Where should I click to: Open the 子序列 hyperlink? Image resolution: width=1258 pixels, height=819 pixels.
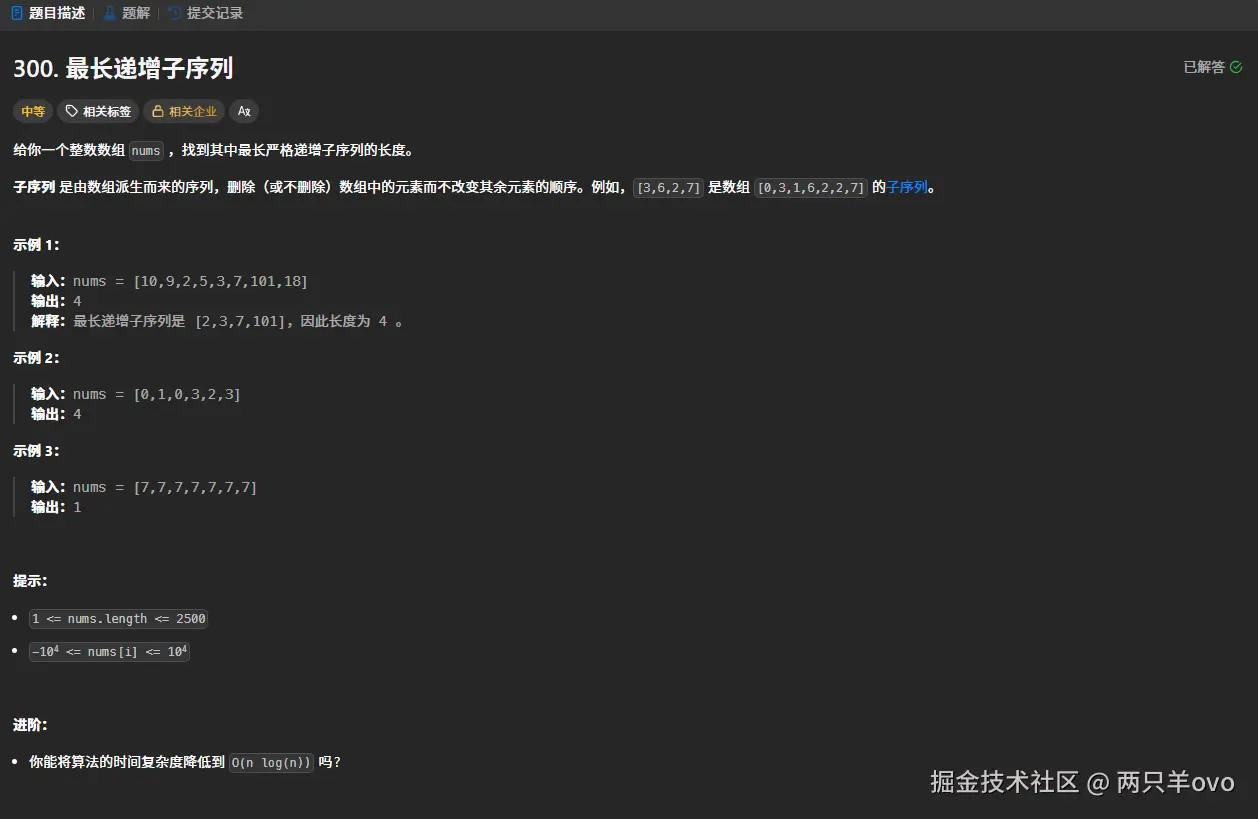(907, 187)
